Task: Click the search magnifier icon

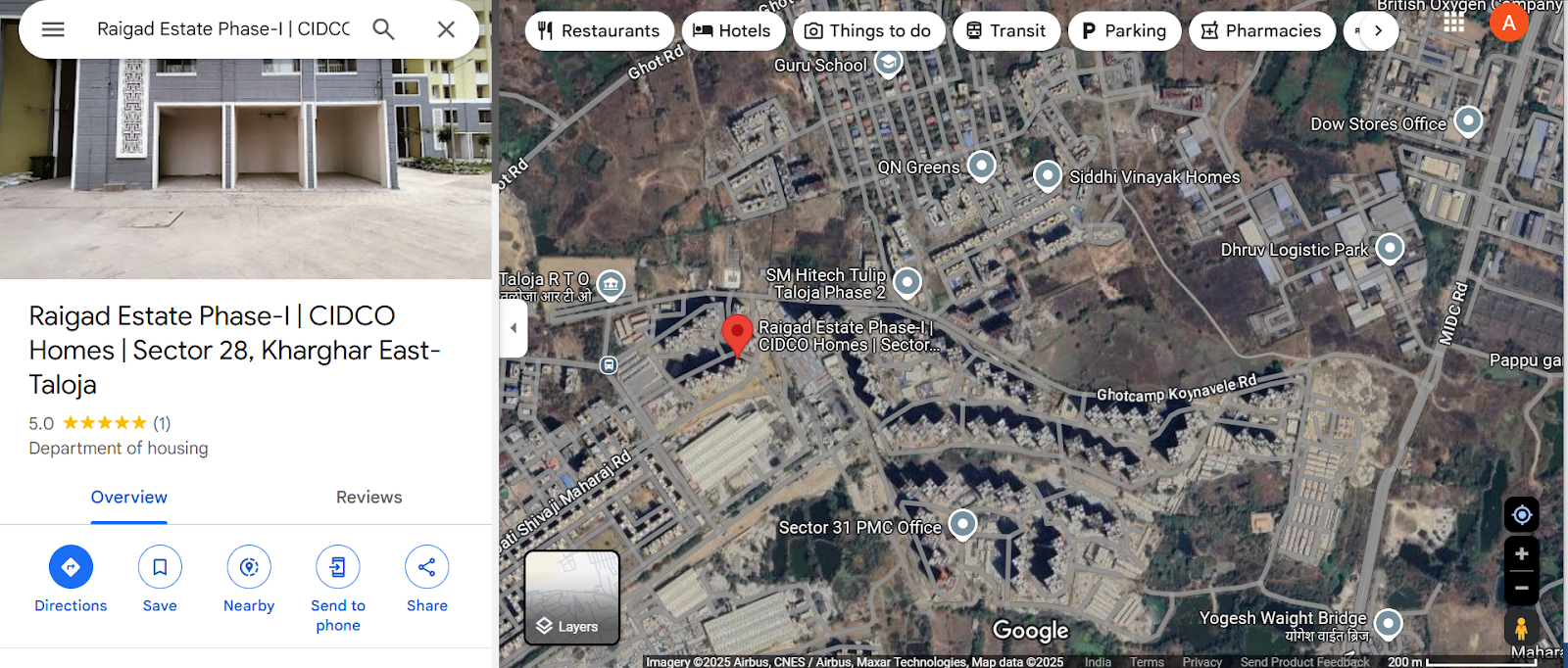Action: point(383,29)
